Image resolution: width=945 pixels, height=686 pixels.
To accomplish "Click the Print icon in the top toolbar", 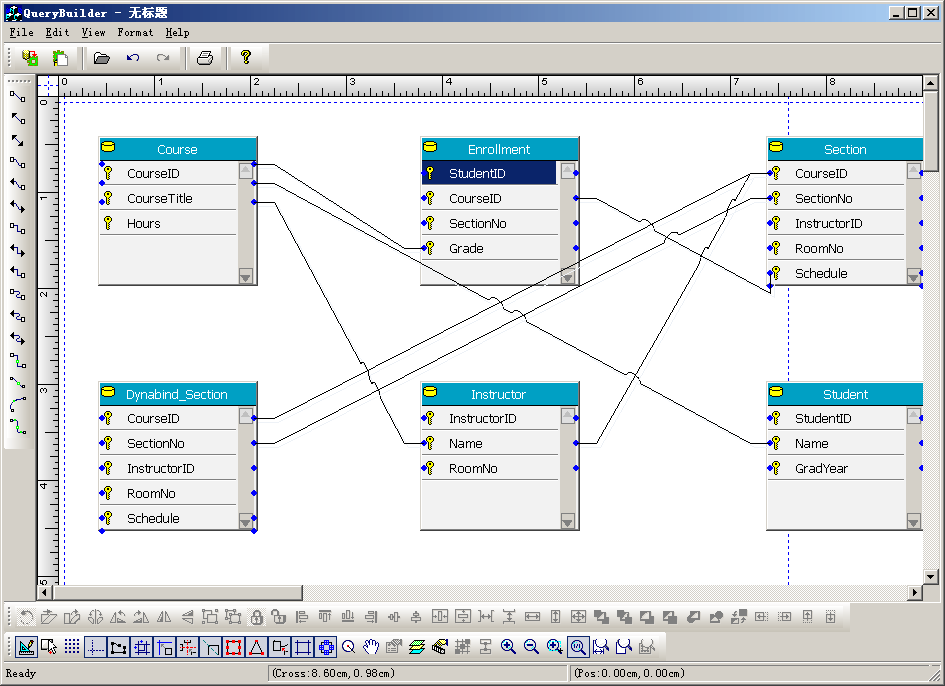I will point(205,58).
